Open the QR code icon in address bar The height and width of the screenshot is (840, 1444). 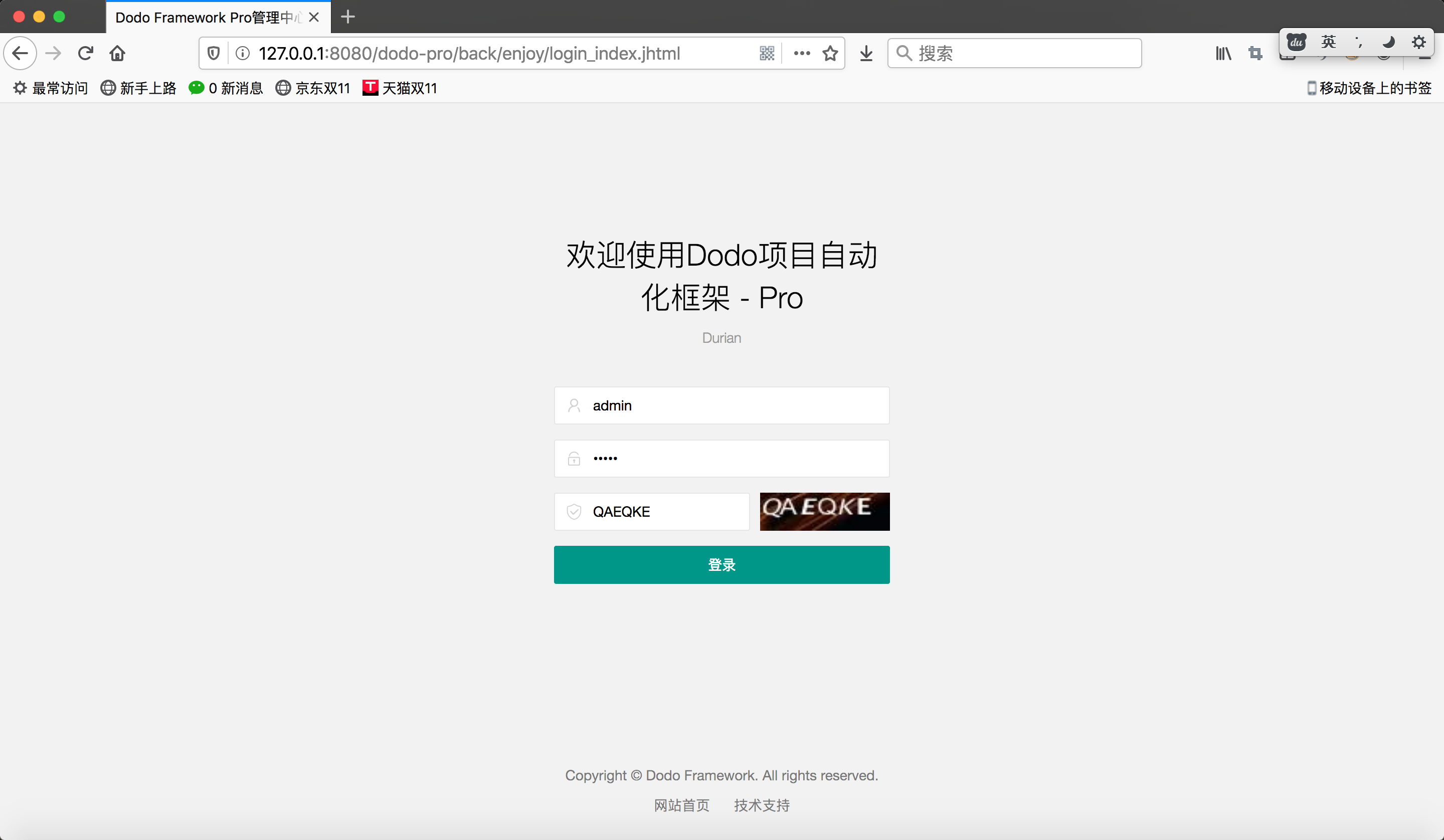(767, 53)
